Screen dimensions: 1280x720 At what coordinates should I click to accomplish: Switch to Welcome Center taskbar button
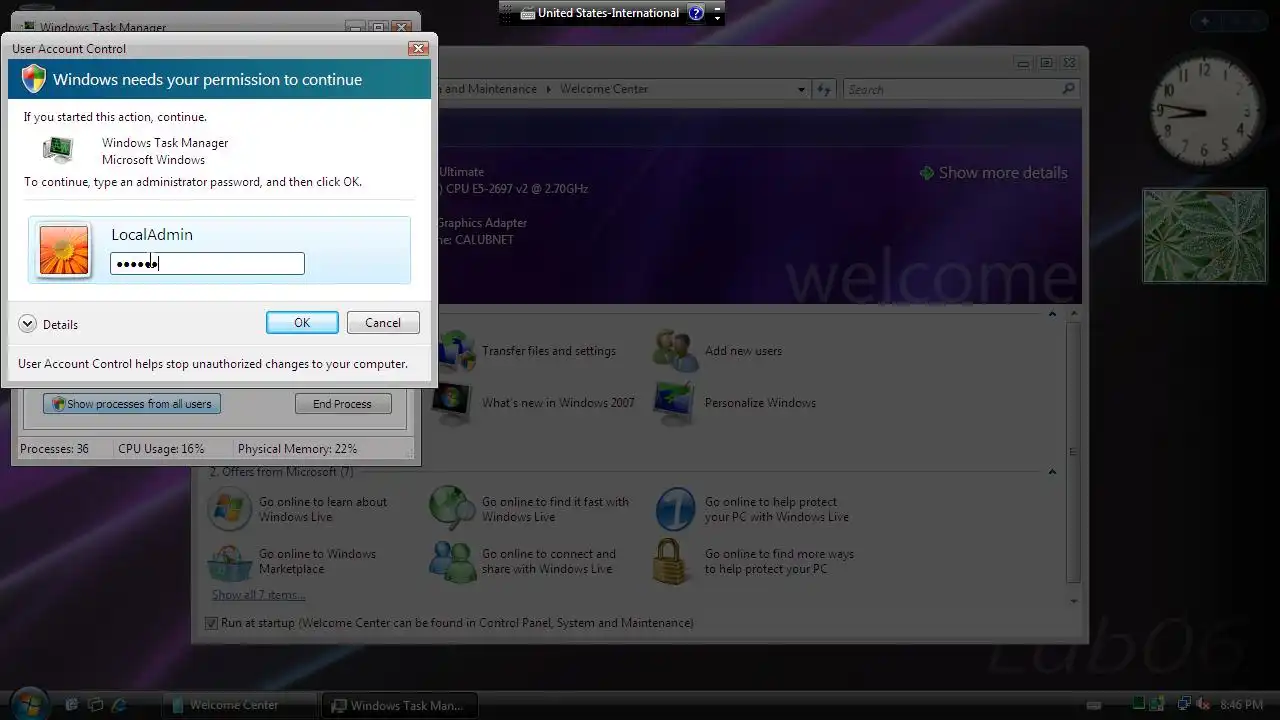click(240, 705)
